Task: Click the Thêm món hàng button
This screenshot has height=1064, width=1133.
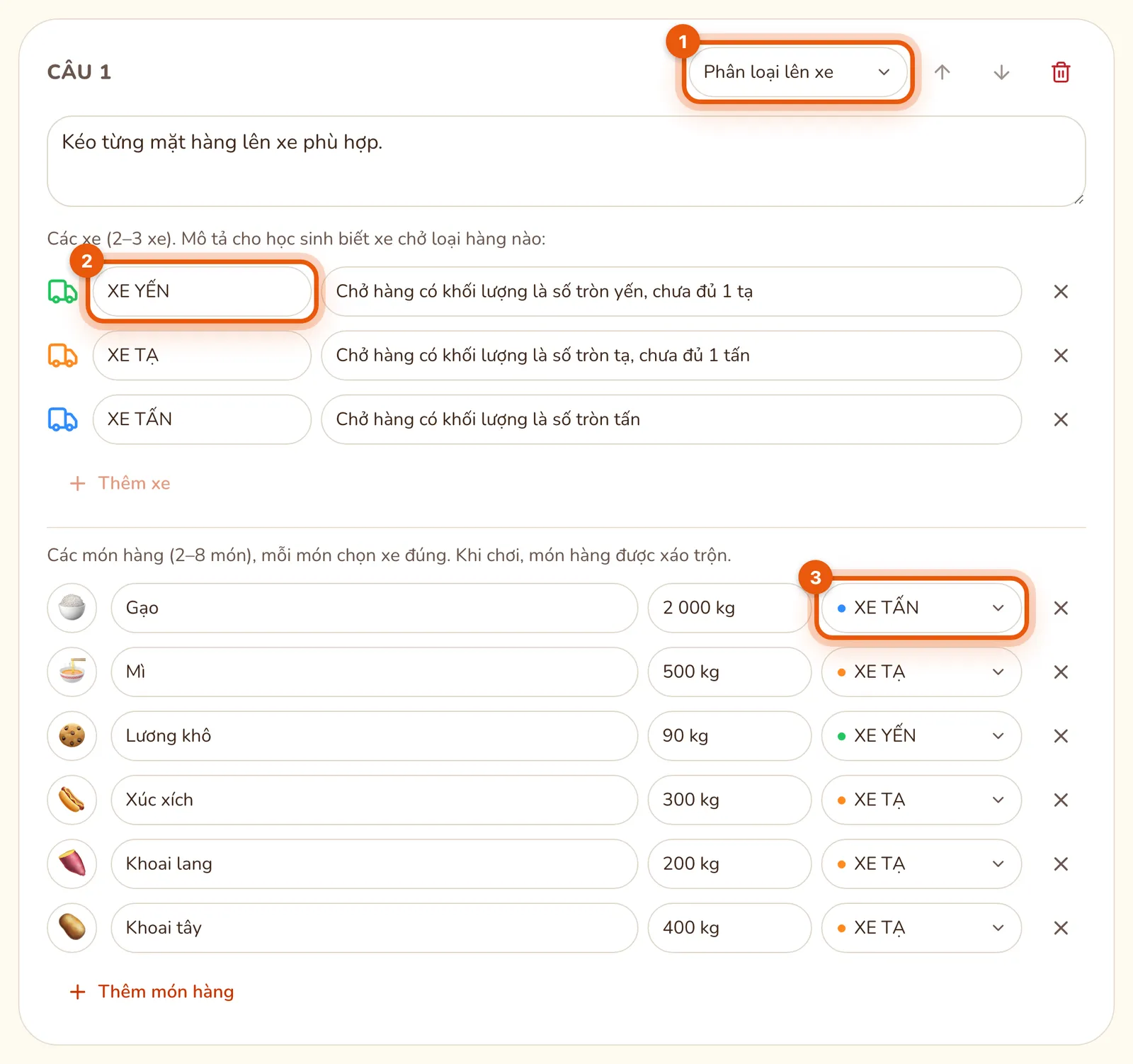Action: [x=152, y=992]
